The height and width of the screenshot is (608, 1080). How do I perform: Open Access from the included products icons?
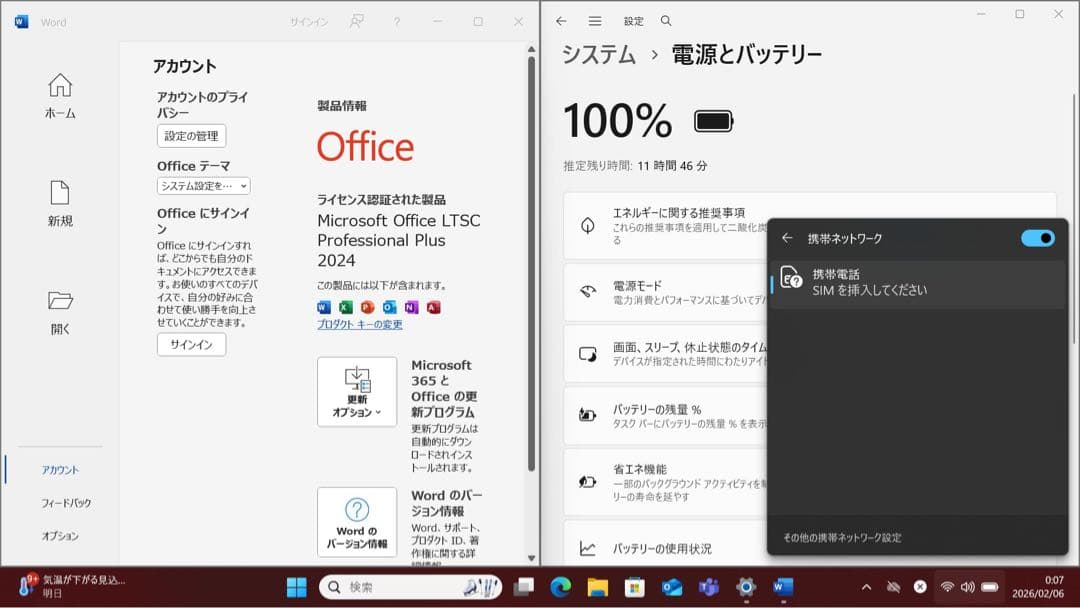pyautogui.click(x=431, y=307)
